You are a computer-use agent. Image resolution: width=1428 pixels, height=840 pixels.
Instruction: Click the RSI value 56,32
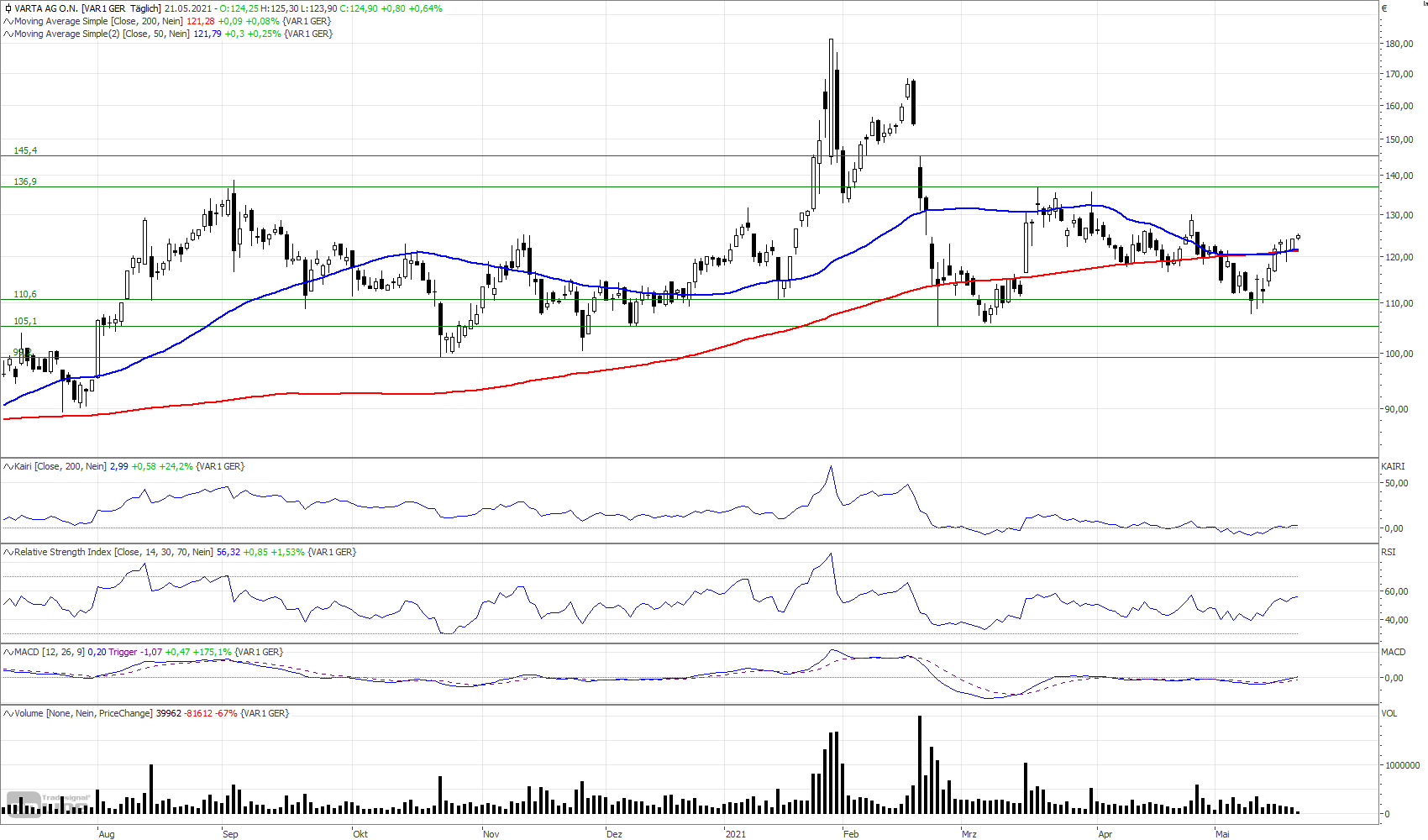point(228,552)
